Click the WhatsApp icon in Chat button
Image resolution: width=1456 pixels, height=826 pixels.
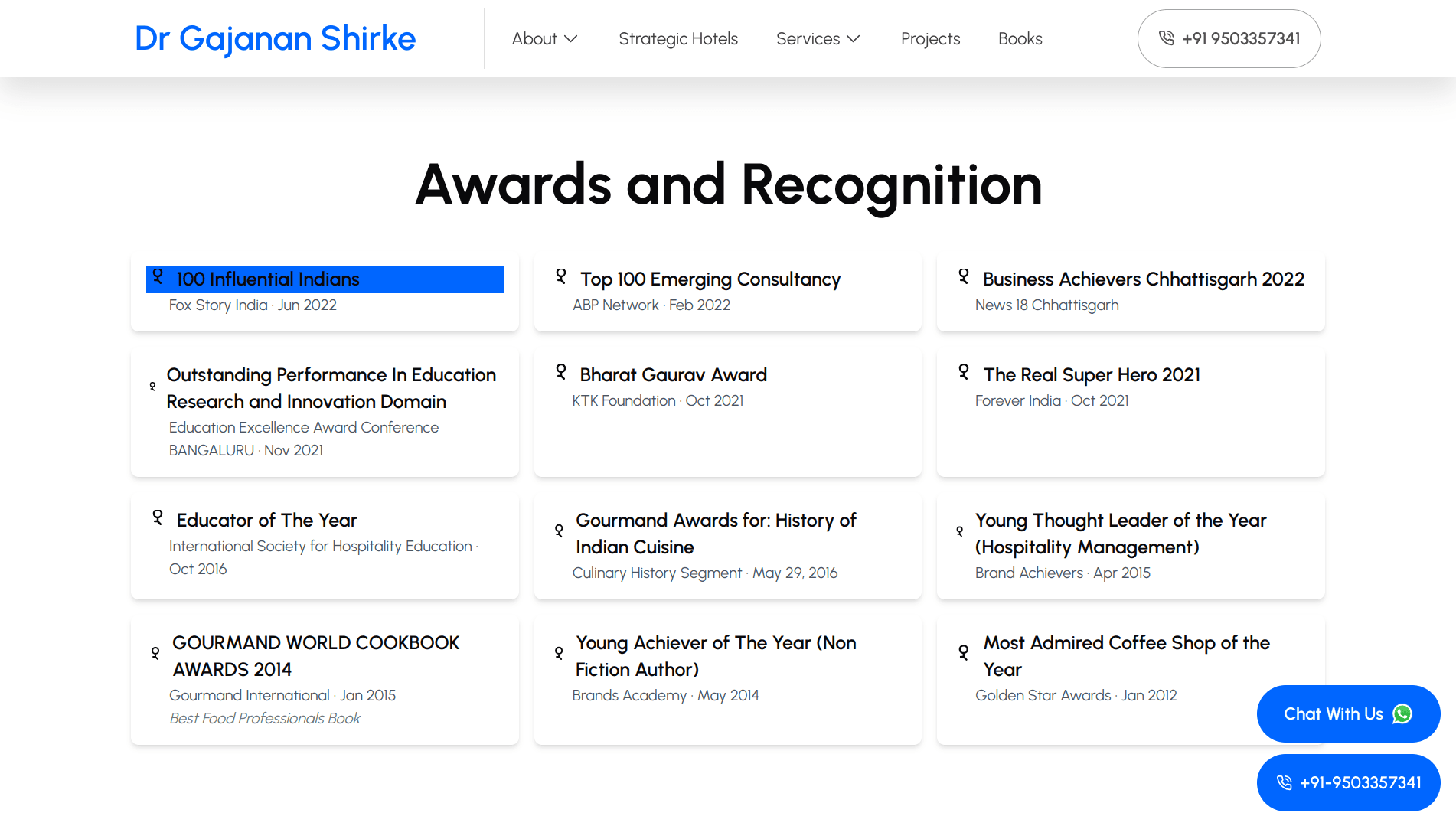1402,714
